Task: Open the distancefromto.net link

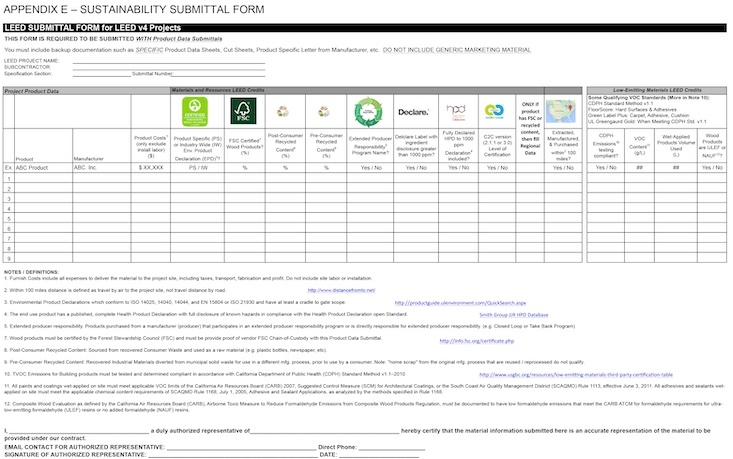Action: tap(341, 290)
